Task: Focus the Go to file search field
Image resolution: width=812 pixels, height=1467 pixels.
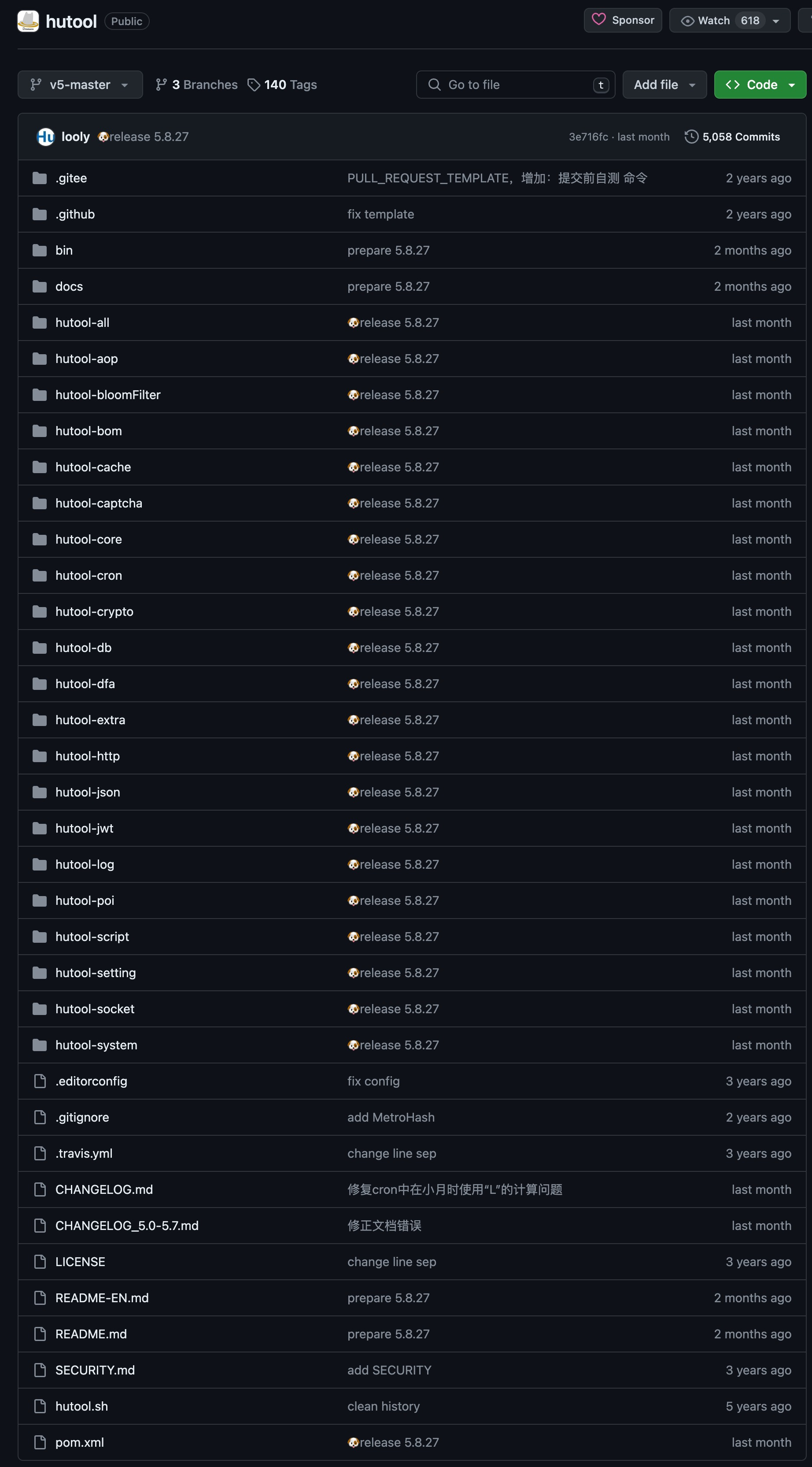Action: coord(515,85)
